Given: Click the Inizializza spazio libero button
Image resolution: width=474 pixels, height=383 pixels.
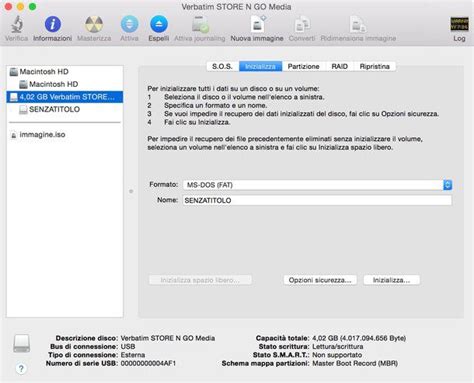Looking at the screenshot, I should (200, 280).
